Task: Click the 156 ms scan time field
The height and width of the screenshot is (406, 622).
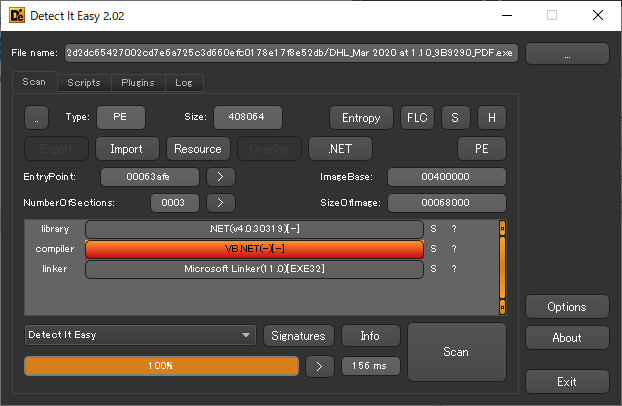Action: (371, 366)
